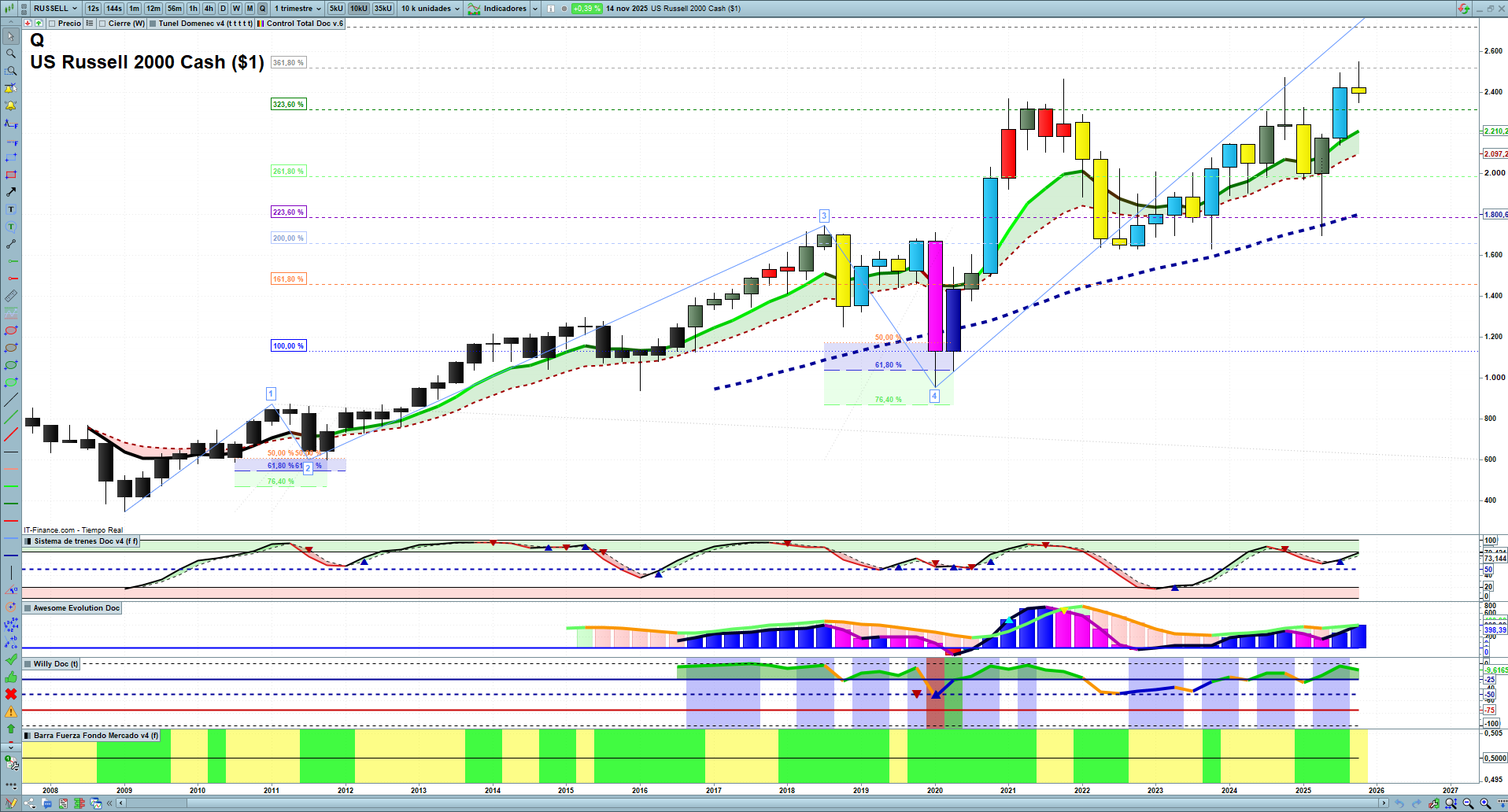Expand the 1 trimestre timeframe dropdown
Image resolution: width=1508 pixels, height=812 pixels.
(x=297, y=9)
